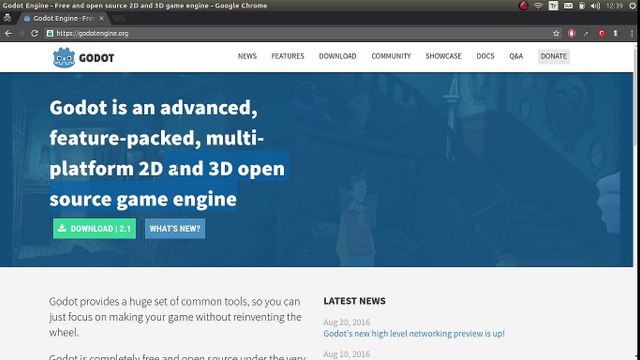The width and height of the screenshot is (640, 360).
Task: Click paragraph 'Godot provides a huge set of common tools'
Action: 175,317
